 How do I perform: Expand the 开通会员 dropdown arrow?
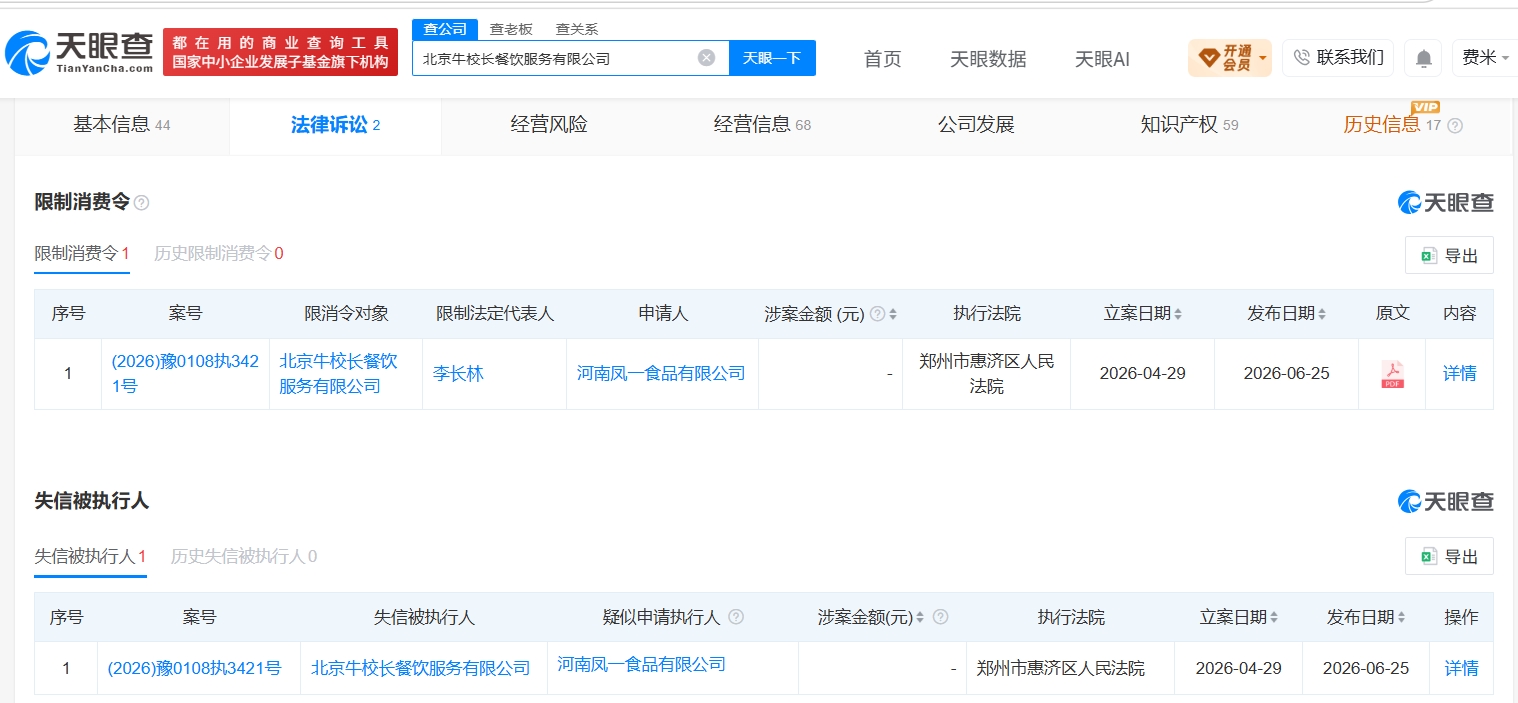pyautogui.click(x=1262, y=58)
